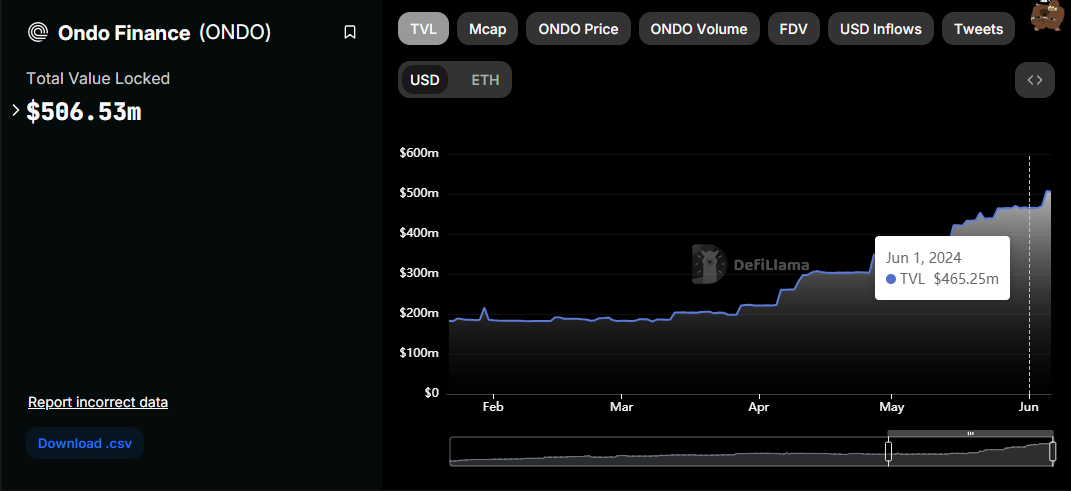Click the May label on x-axis
This screenshot has width=1071, height=491.
coord(891,407)
